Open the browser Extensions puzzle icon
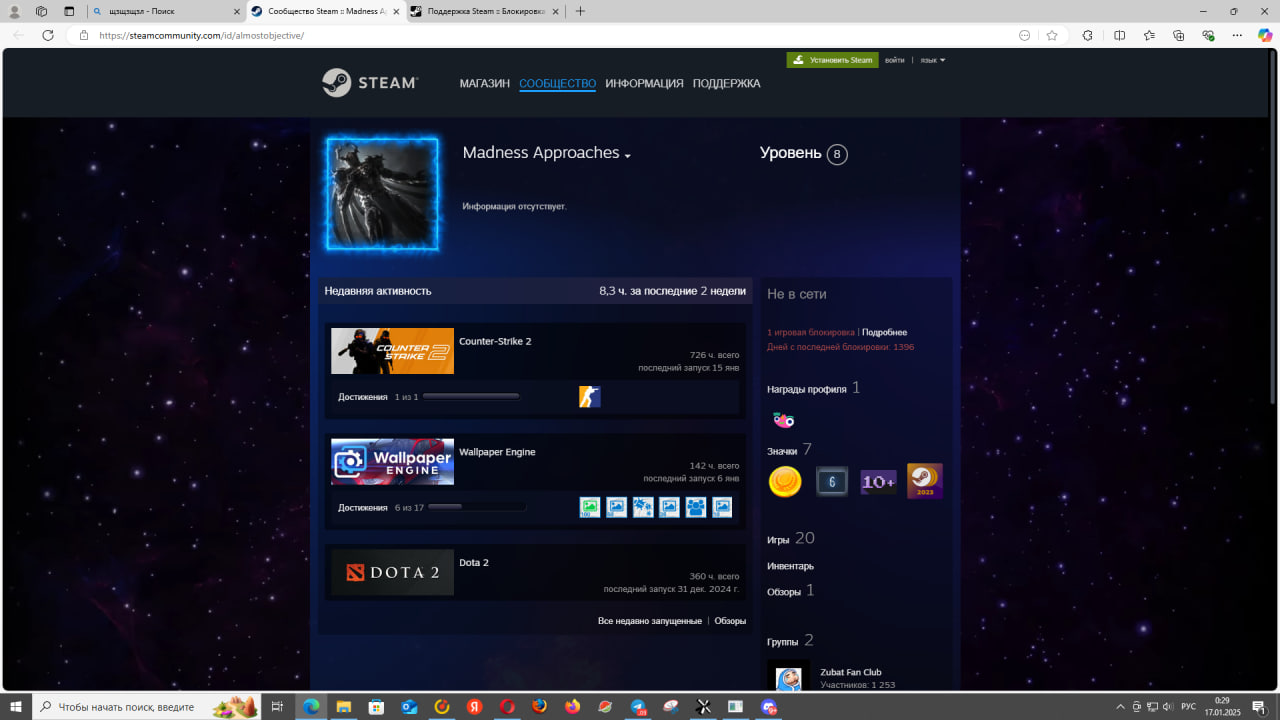The image size is (1280, 720). (1088, 35)
